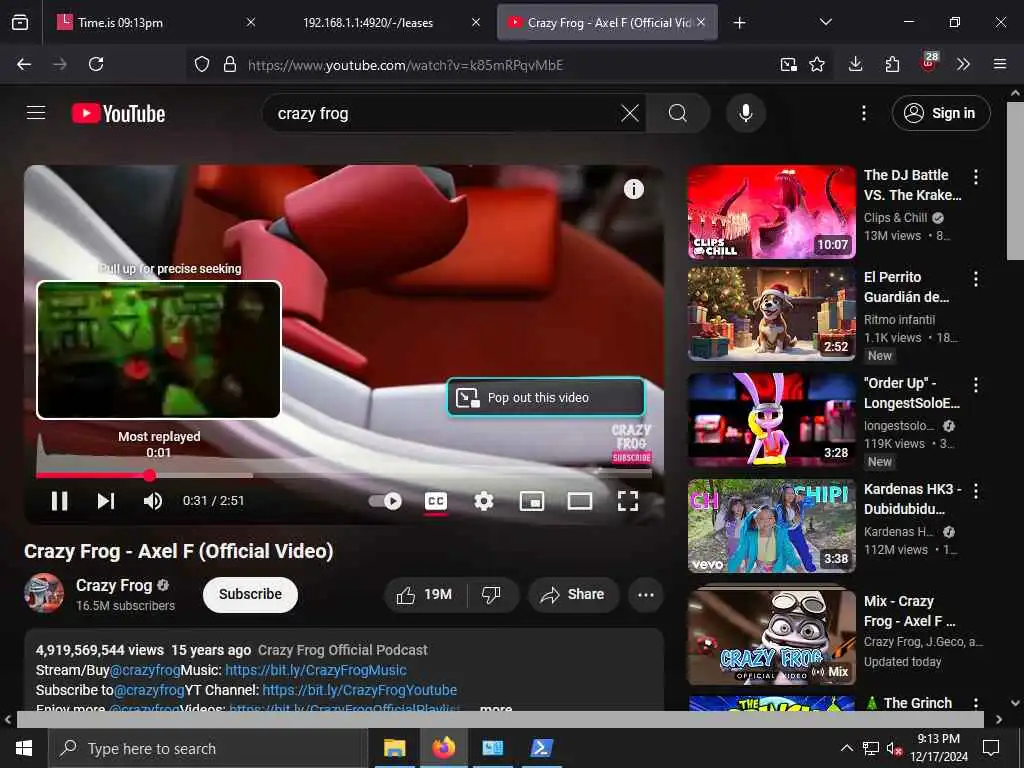This screenshot has height=768, width=1024.
Task: Open a new browser tab
Action: 739,23
